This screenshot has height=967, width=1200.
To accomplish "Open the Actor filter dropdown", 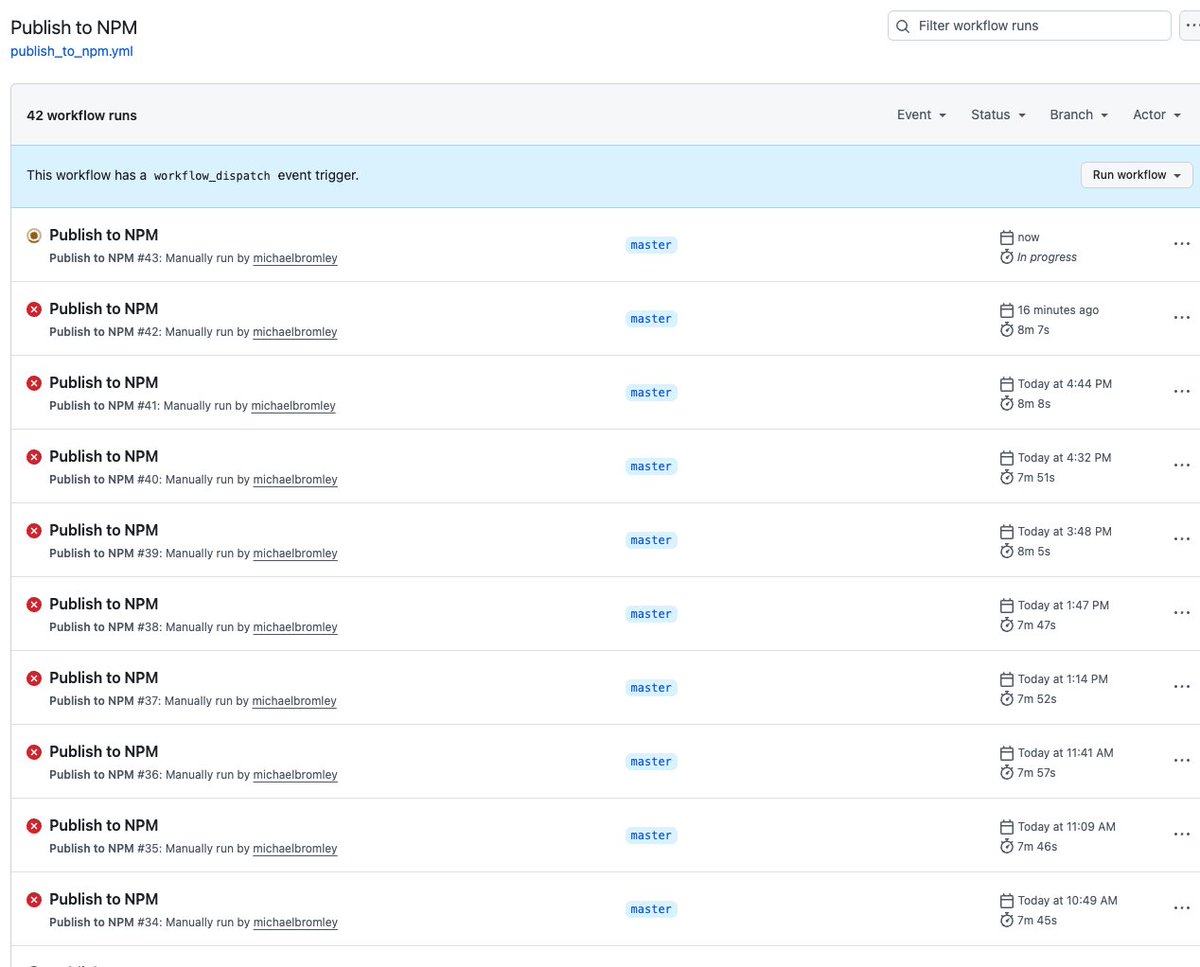I will click(1157, 115).
